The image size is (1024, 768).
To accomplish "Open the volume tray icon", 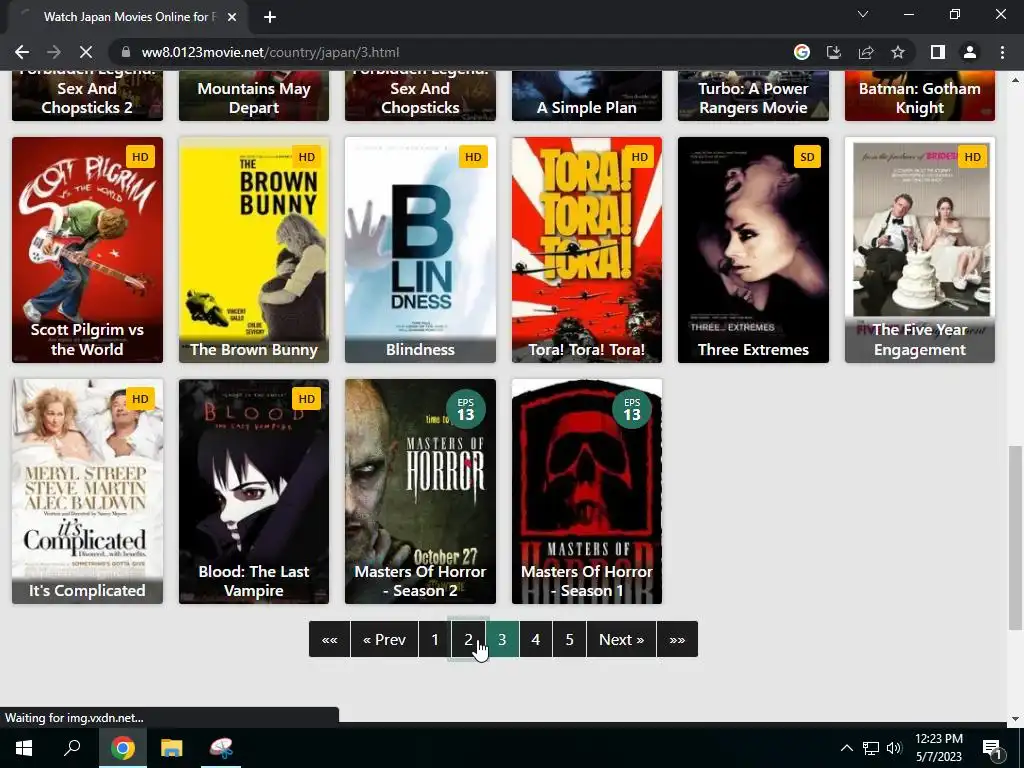I will [x=894, y=748].
